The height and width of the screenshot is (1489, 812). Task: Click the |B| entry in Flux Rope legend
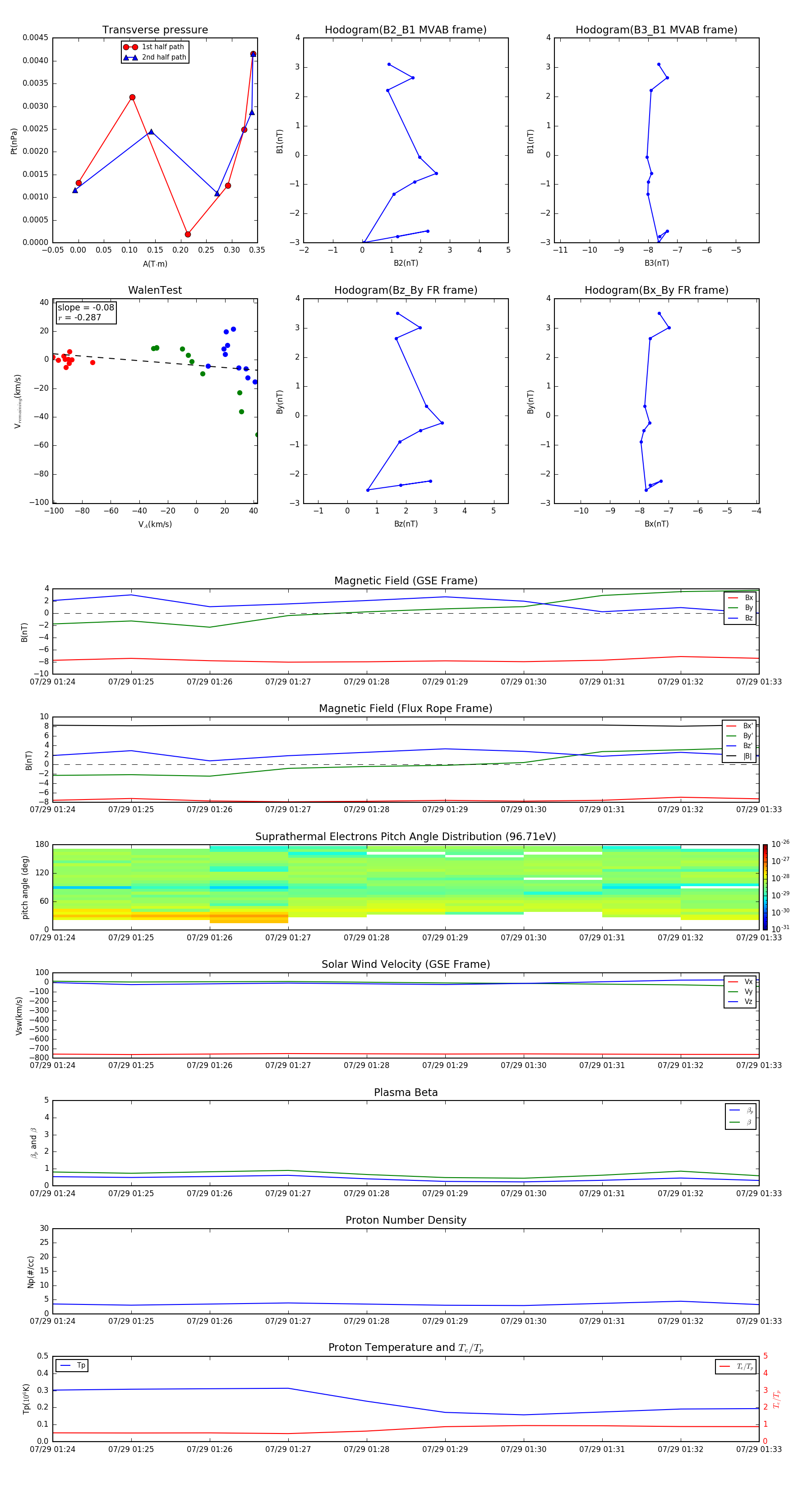click(x=739, y=756)
